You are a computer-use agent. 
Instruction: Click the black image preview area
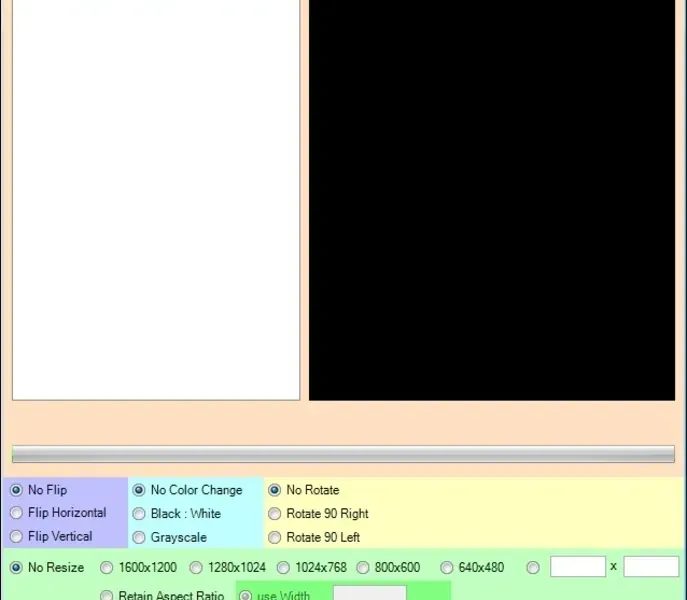(x=492, y=200)
